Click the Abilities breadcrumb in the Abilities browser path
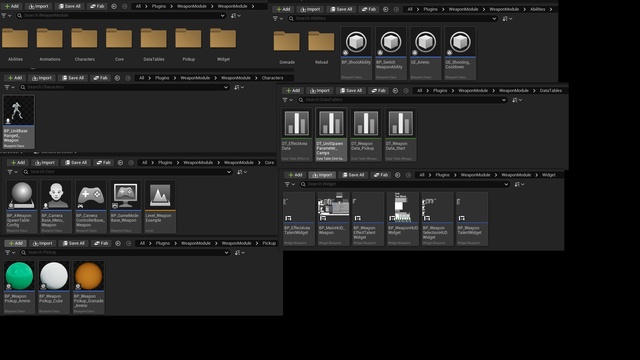 coord(537,9)
